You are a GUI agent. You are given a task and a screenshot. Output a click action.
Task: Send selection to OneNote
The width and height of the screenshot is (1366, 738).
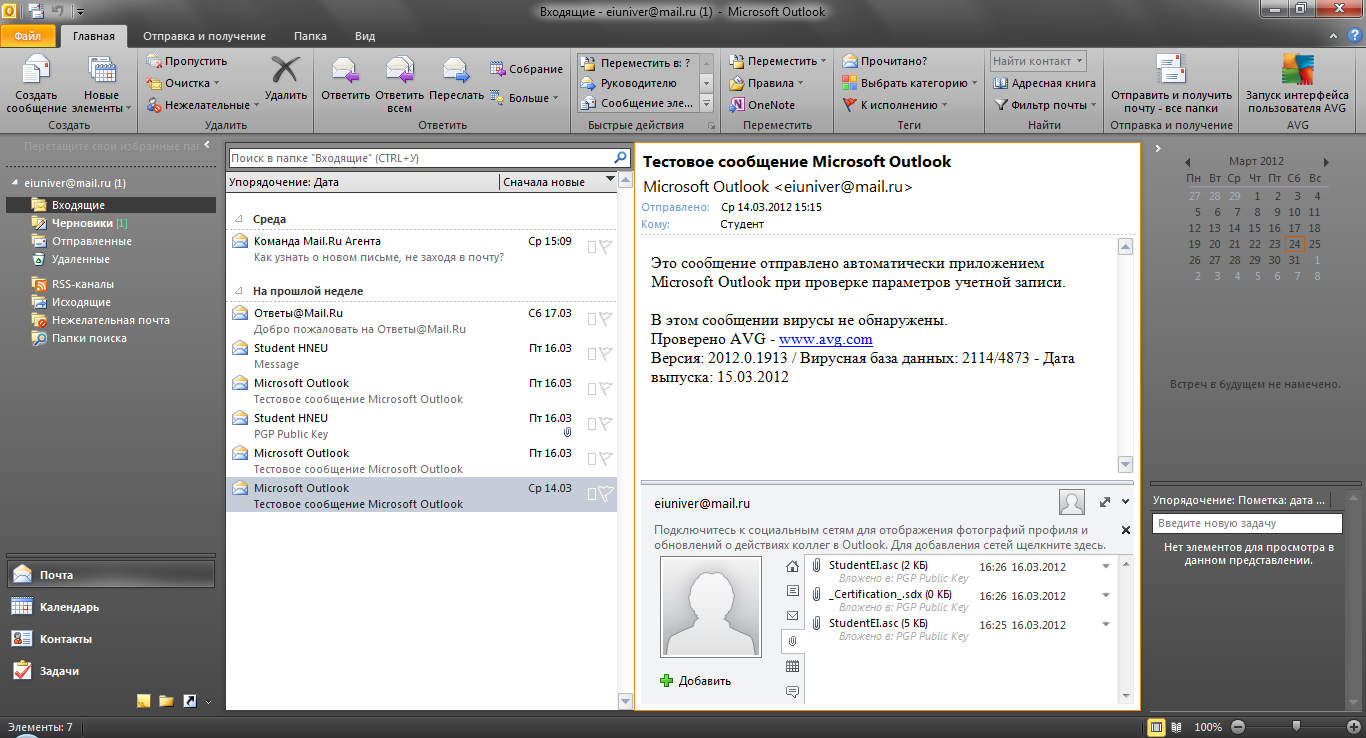coord(762,105)
